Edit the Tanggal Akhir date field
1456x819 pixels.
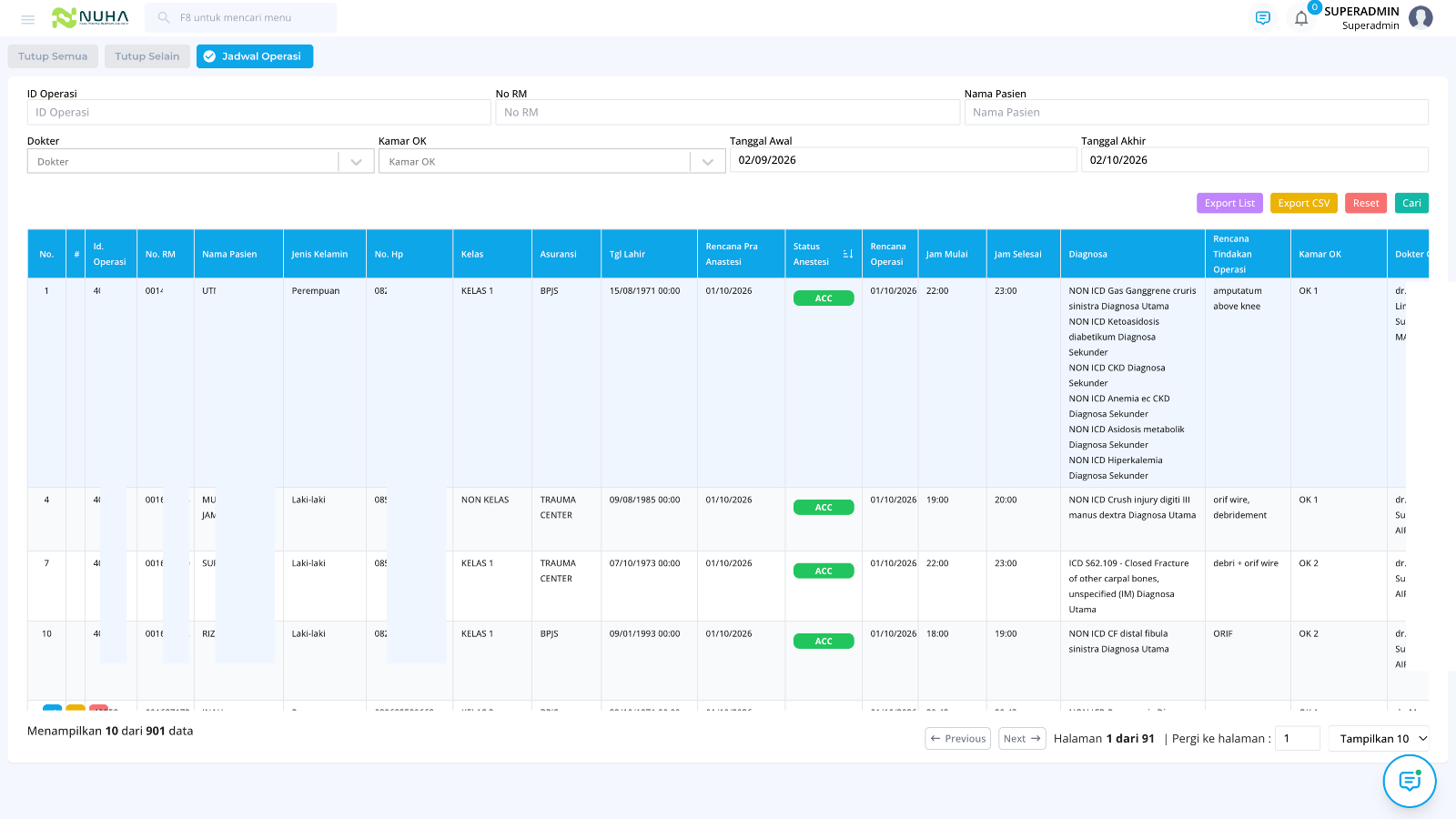1254,160
